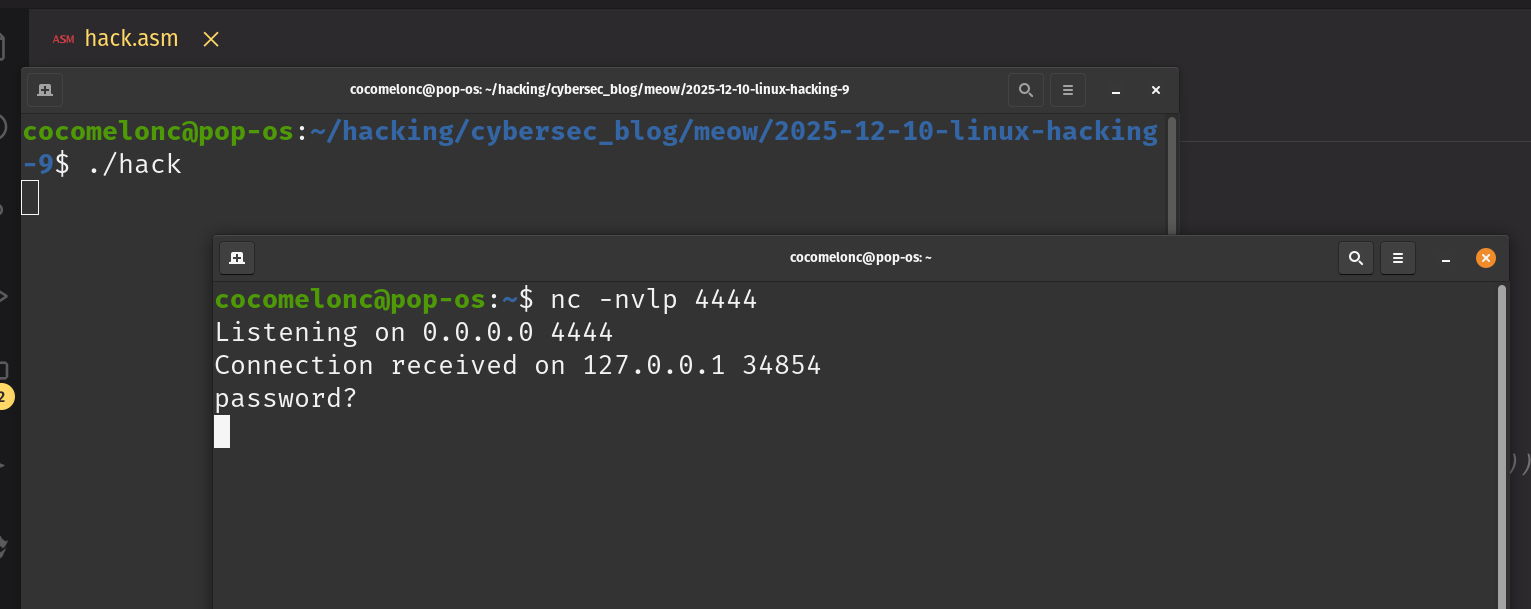Click the yellow badge showing 2 in sidebar

point(3,397)
